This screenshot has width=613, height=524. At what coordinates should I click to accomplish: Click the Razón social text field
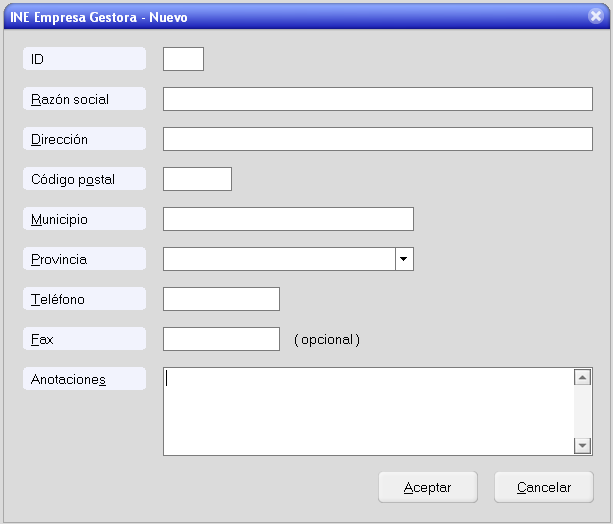pyautogui.click(x=377, y=99)
